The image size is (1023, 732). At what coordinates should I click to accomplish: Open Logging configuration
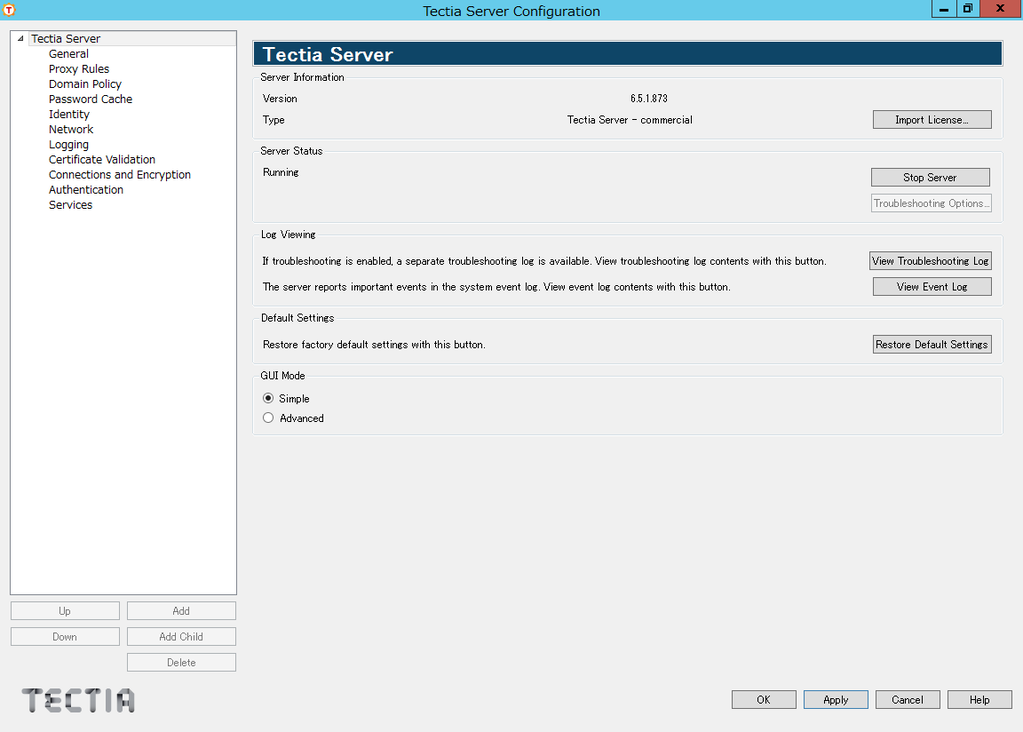69,144
